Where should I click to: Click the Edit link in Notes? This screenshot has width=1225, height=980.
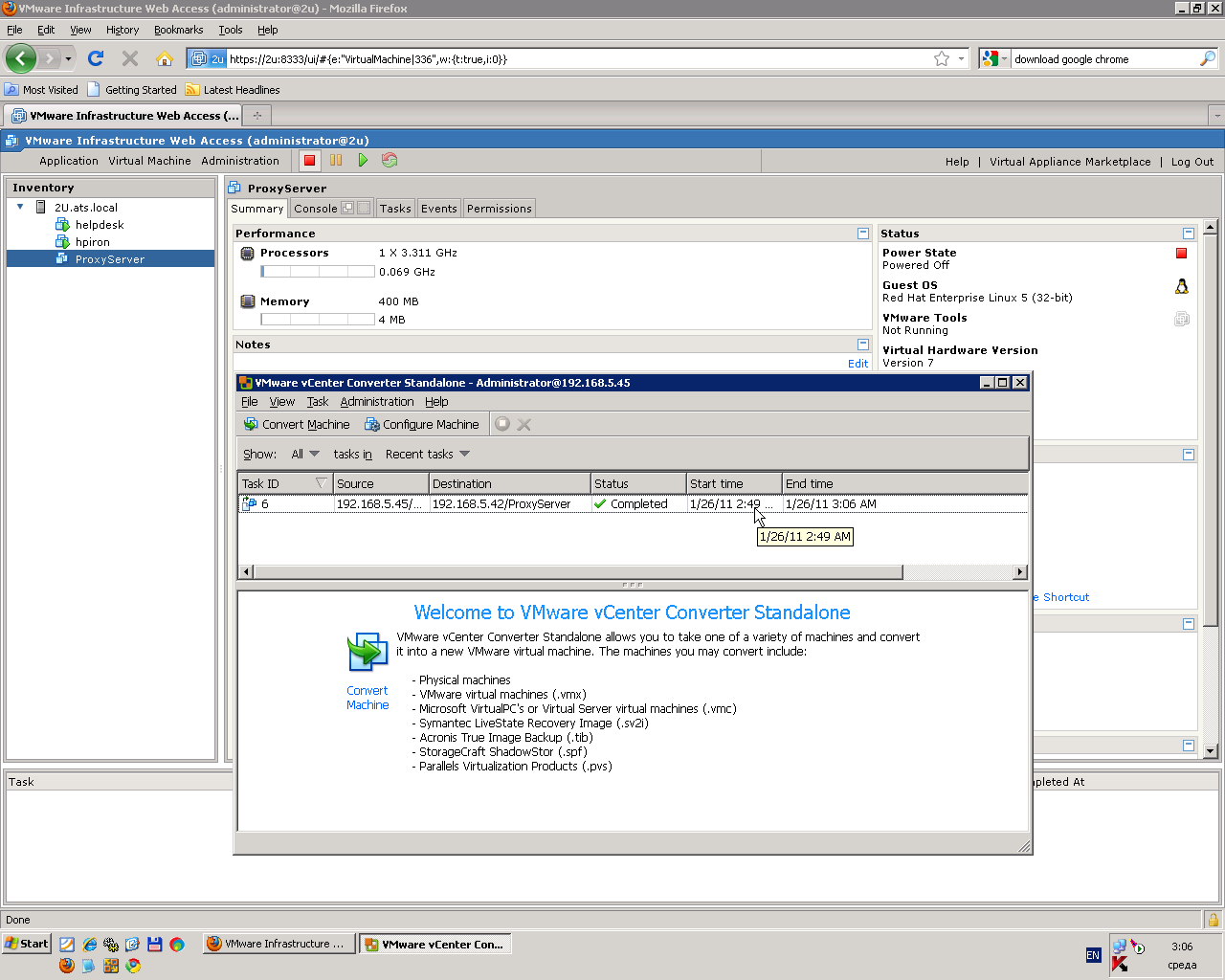(858, 364)
